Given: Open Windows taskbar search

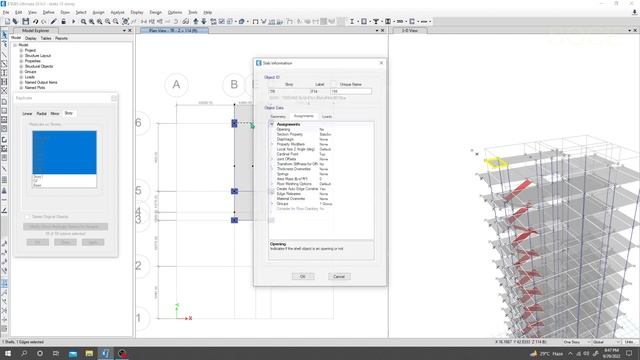Looking at the screenshot, I should tap(24, 353).
